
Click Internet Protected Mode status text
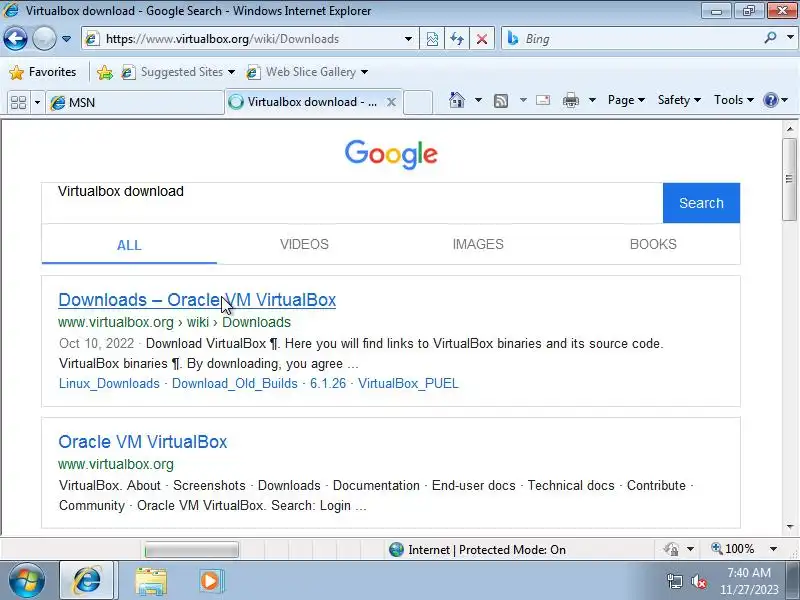487,550
